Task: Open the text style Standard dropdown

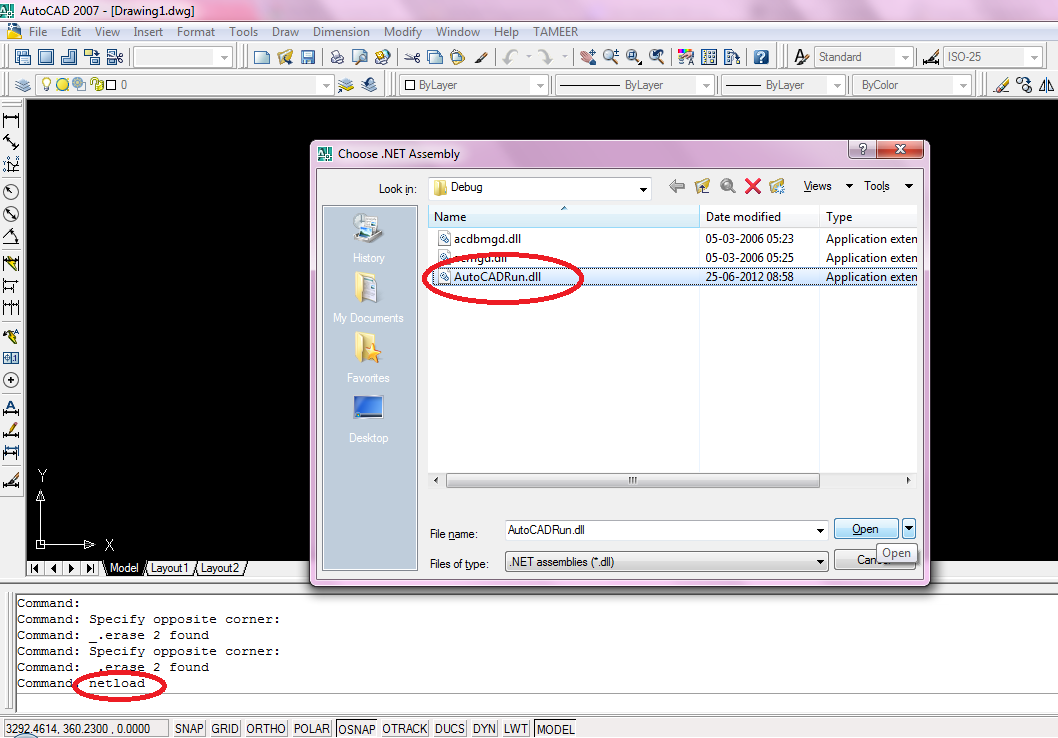Action: click(x=906, y=57)
